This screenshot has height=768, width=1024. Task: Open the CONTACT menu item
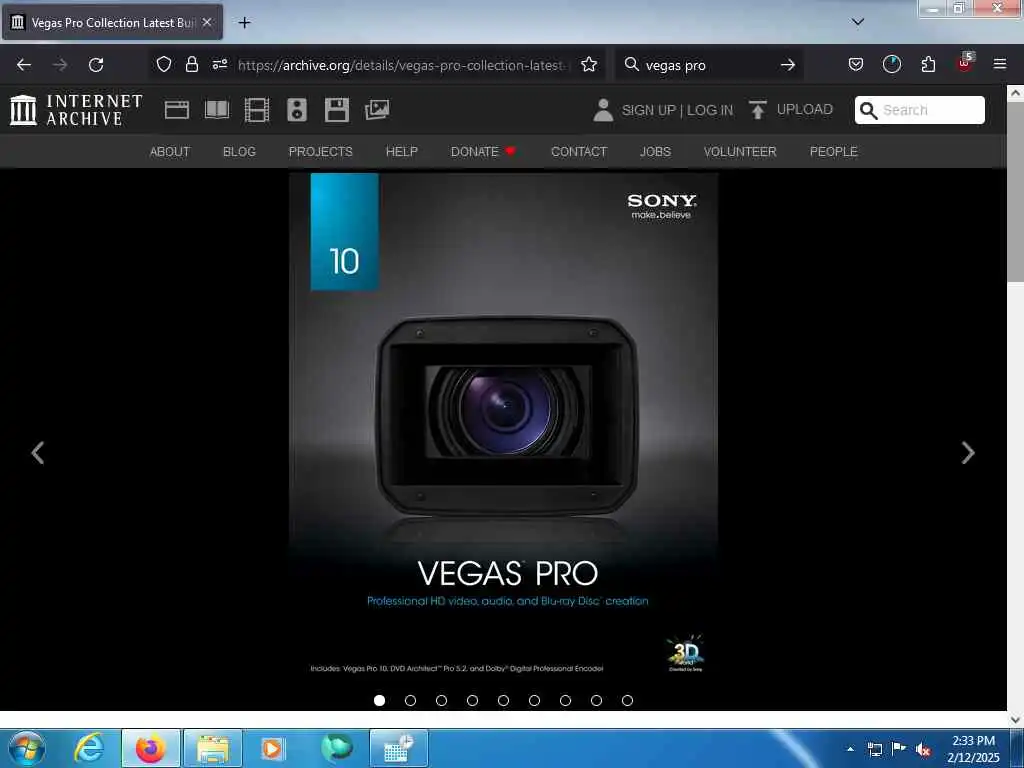579,152
